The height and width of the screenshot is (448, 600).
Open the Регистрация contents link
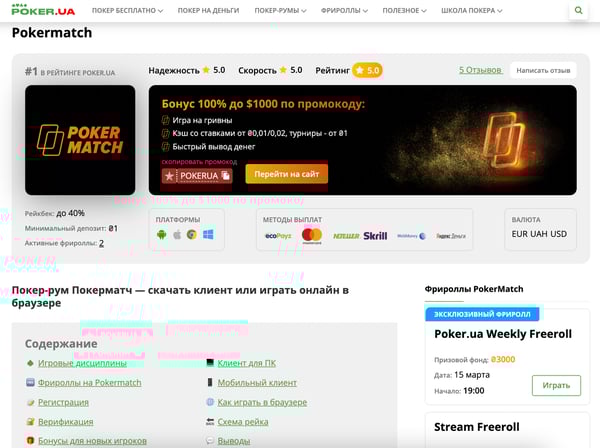pyautogui.click(x=63, y=402)
